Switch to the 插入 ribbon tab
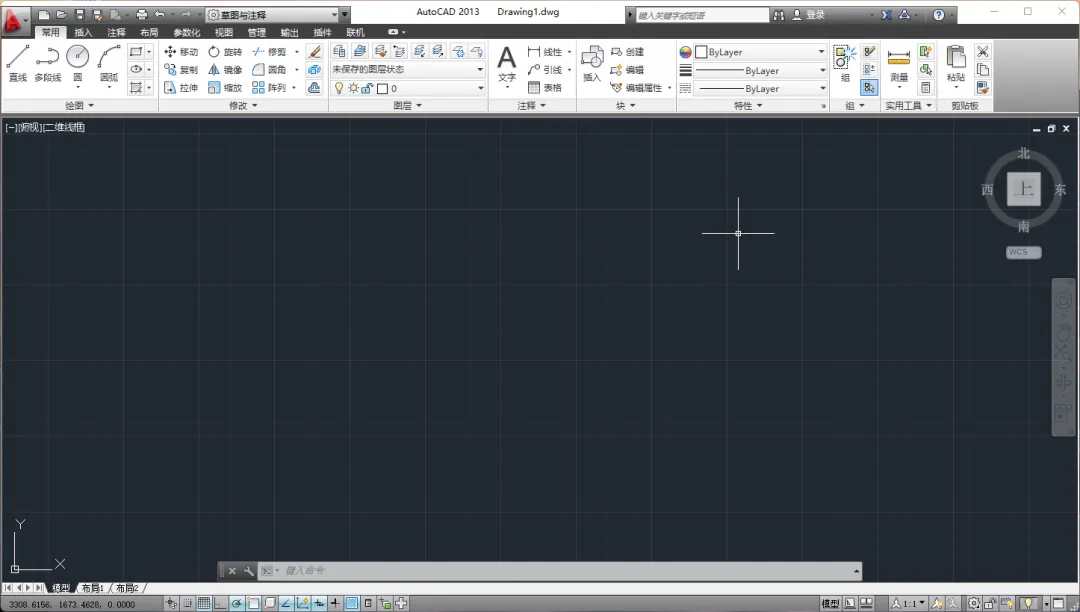This screenshot has width=1080, height=612. click(x=83, y=32)
